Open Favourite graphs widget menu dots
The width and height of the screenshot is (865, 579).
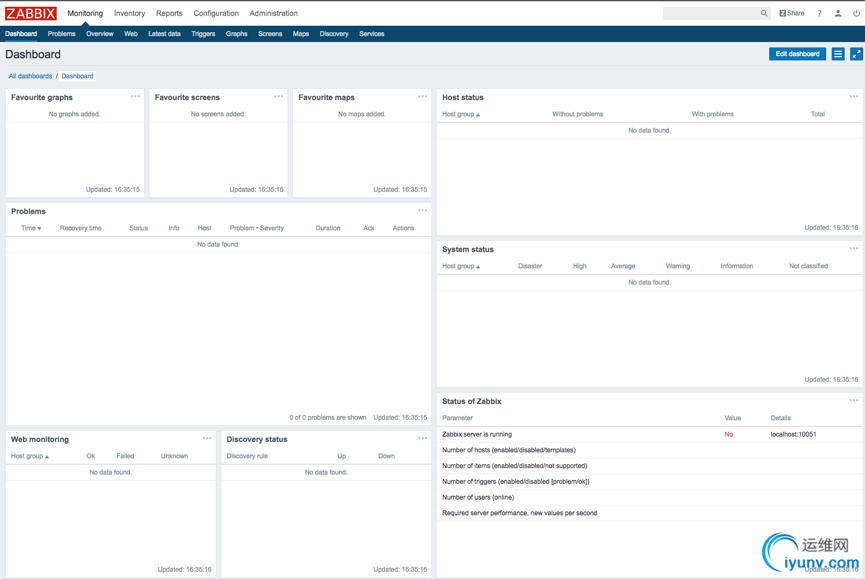135,96
